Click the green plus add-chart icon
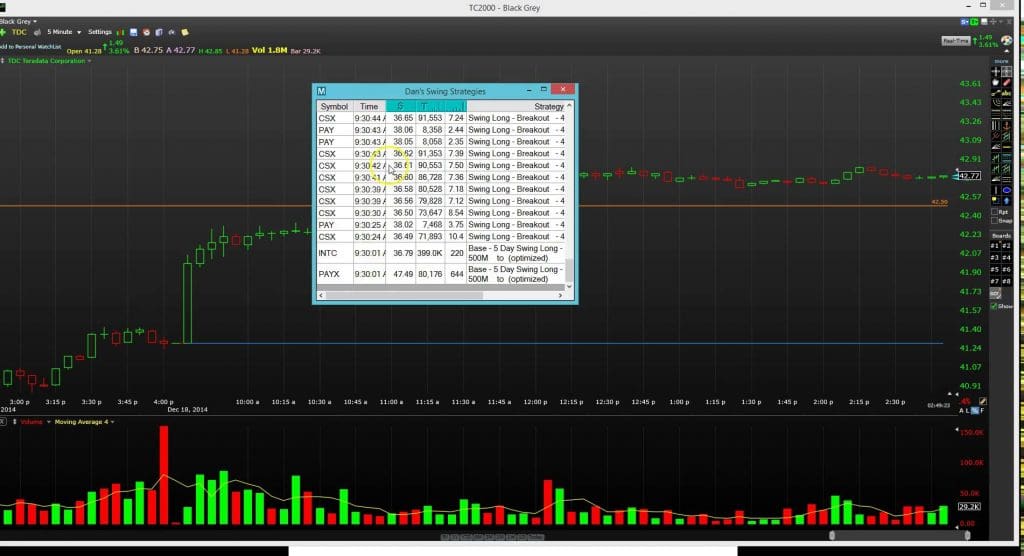Image resolution: width=1024 pixels, height=556 pixels. pyautogui.click(x=3, y=32)
